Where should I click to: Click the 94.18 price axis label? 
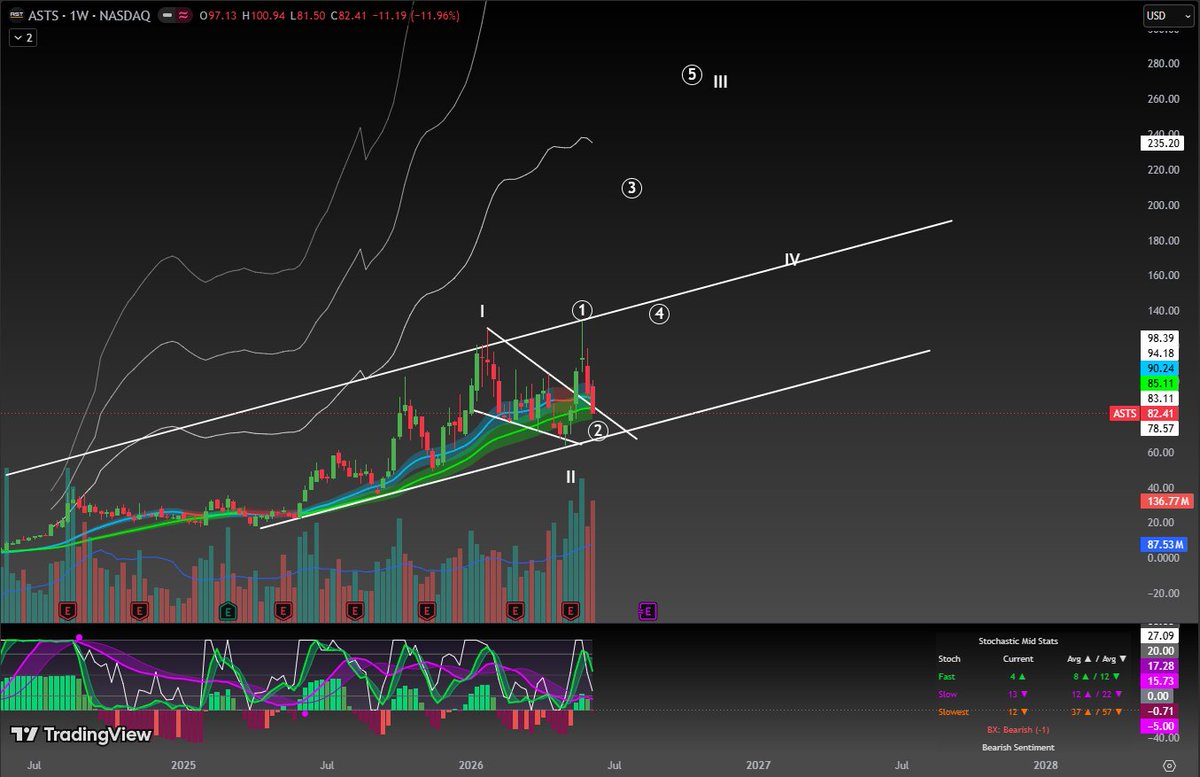click(1160, 352)
